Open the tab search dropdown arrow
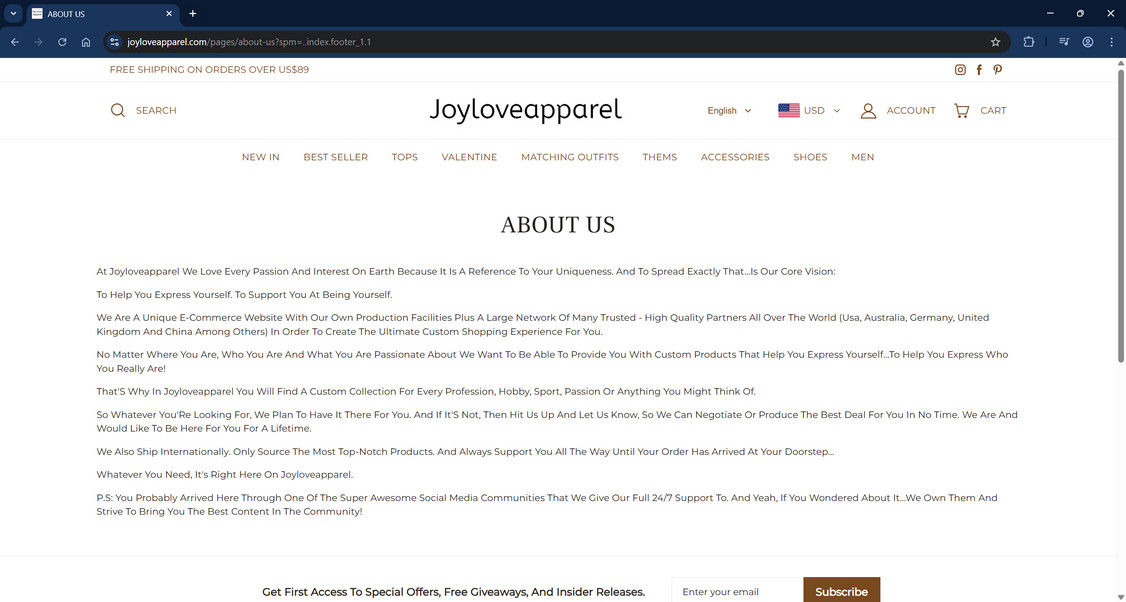1126x602 pixels. click(x=13, y=14)
